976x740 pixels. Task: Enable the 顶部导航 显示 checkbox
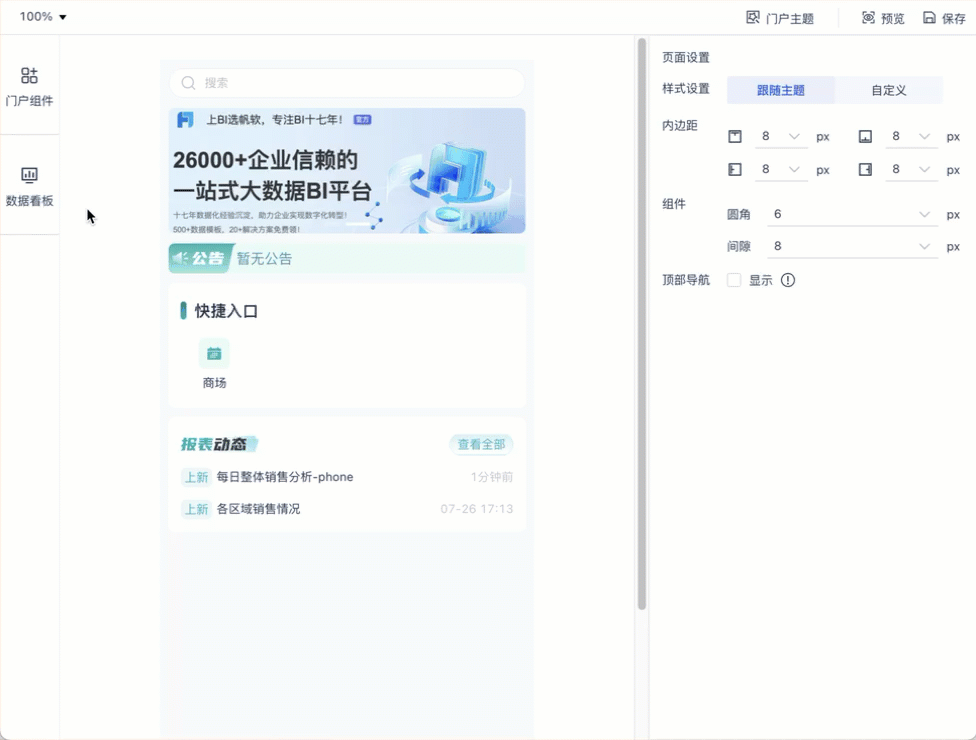pyautogui.click(x=734, y=280)
